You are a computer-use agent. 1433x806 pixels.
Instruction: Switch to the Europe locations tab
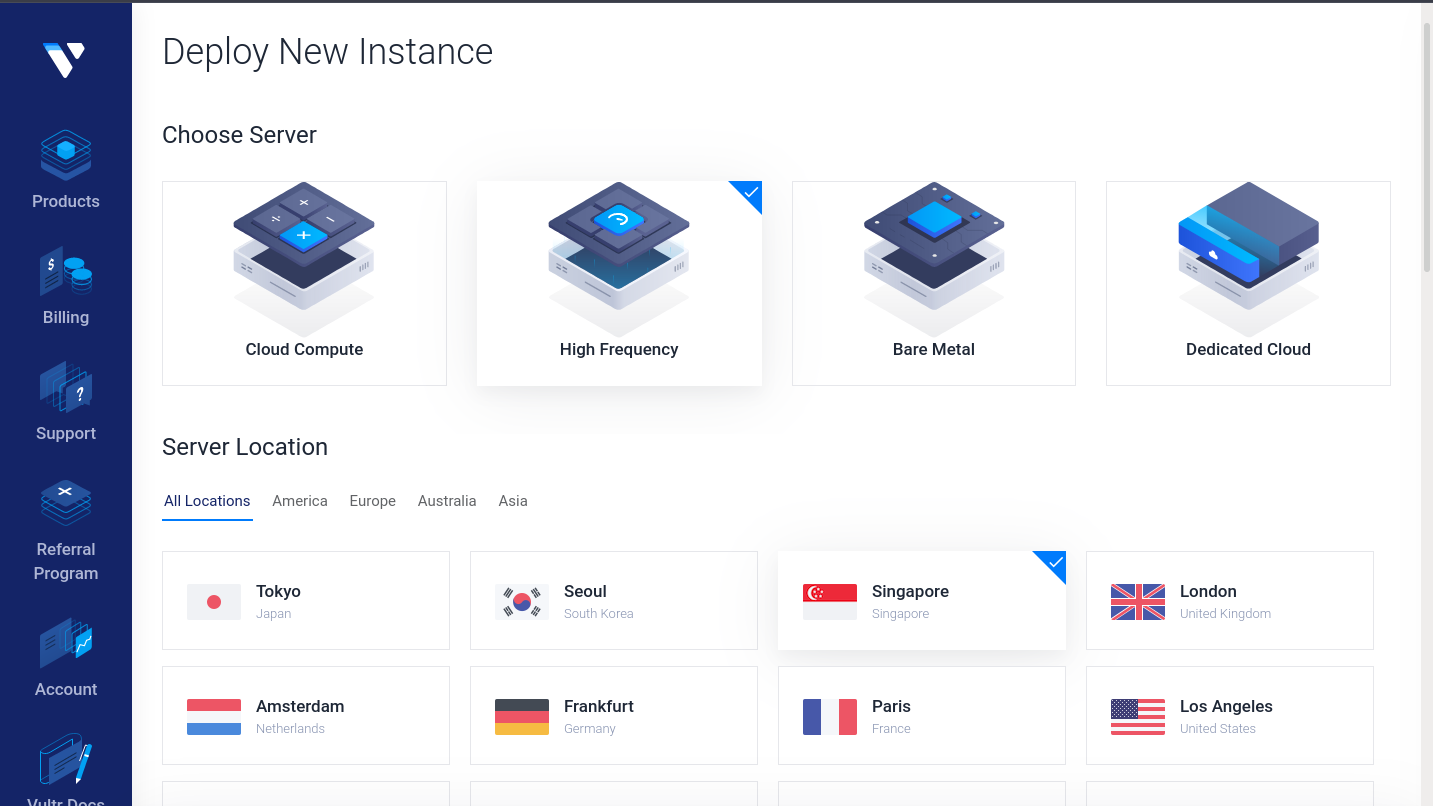click(373, 501)
